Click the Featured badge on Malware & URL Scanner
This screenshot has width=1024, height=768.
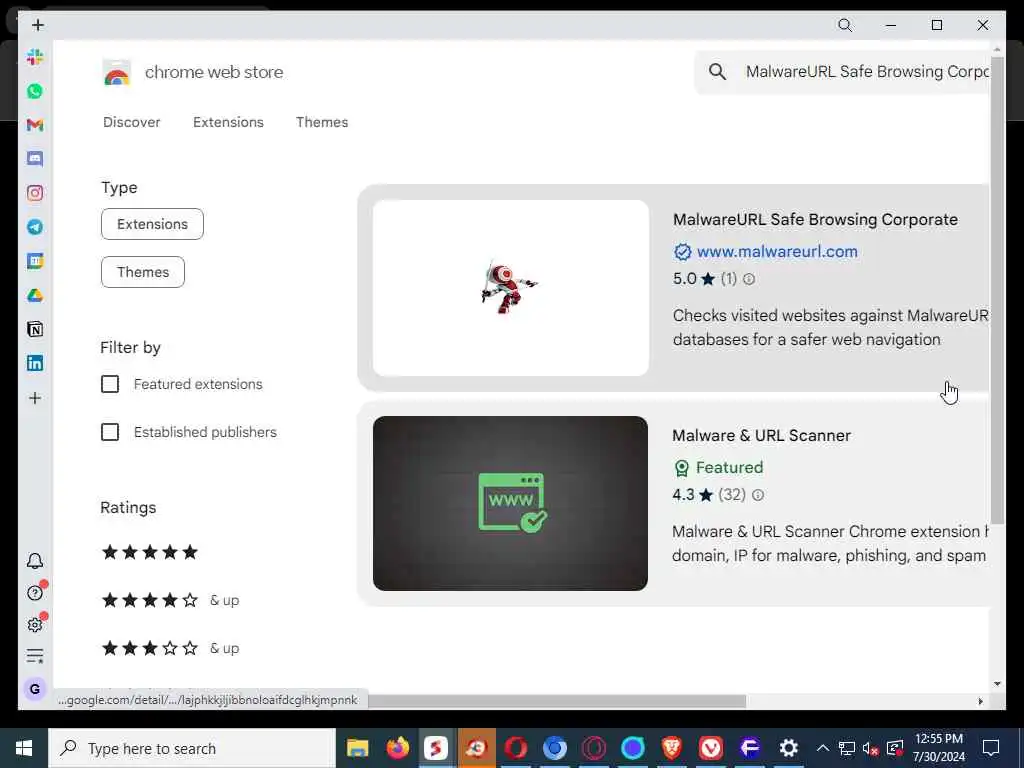tap(718, 468)
